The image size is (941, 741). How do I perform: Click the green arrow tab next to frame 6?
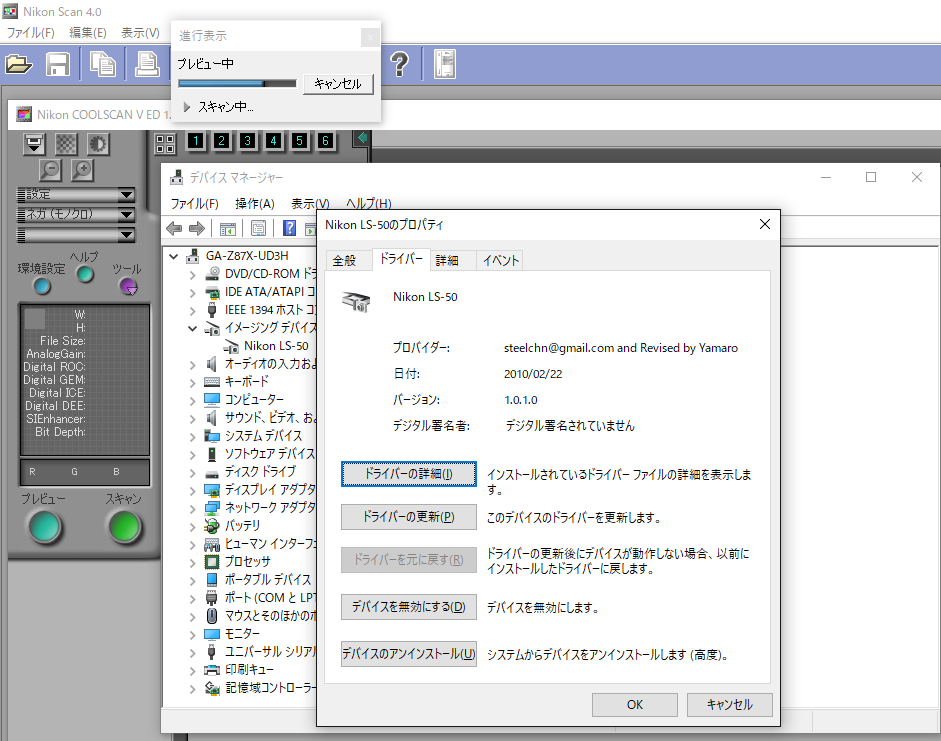click(362, 138)
